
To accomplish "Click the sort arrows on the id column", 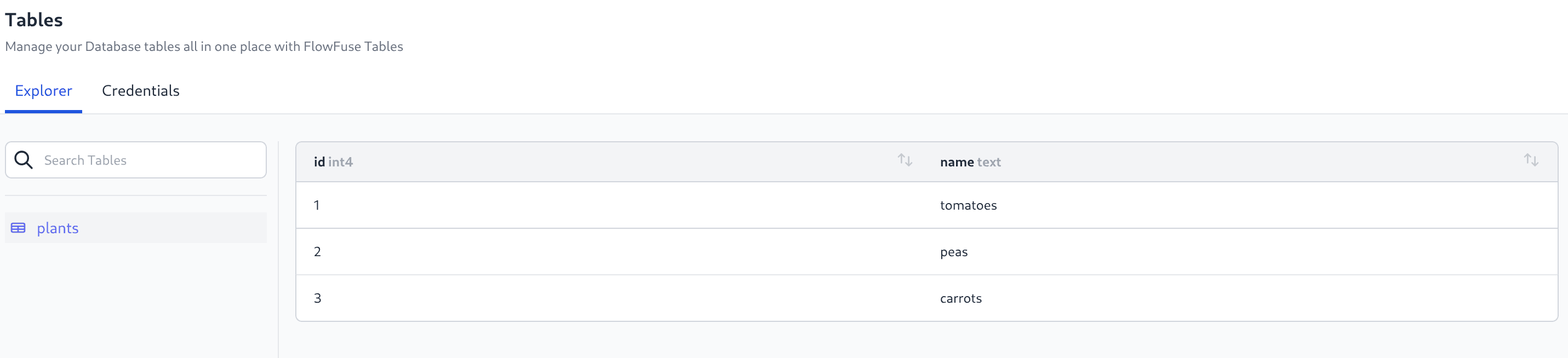I will (905, 161).
